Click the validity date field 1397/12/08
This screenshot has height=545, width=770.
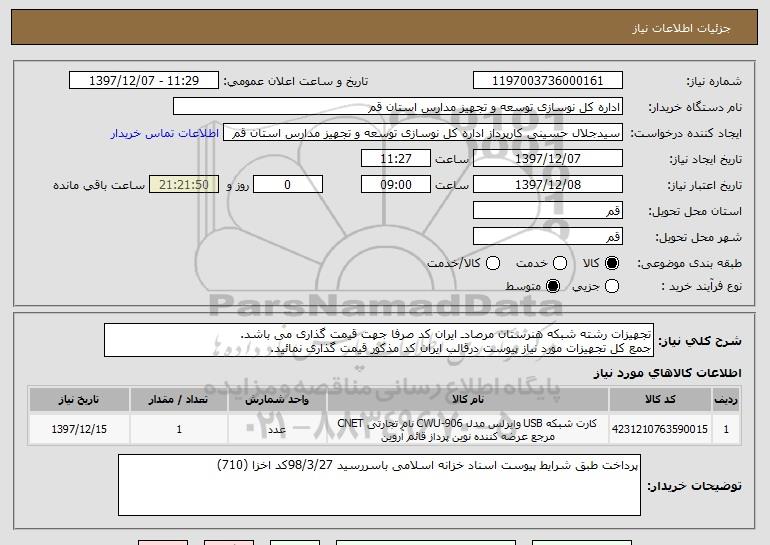click(548, 185)
